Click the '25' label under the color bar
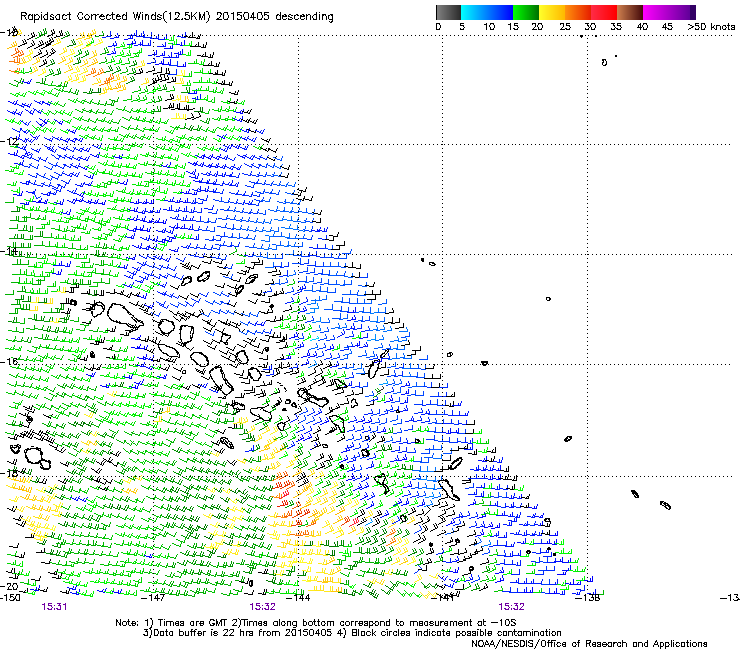Image resolution: width=740 pixels, height=650 pixels. tap(565, 27)
